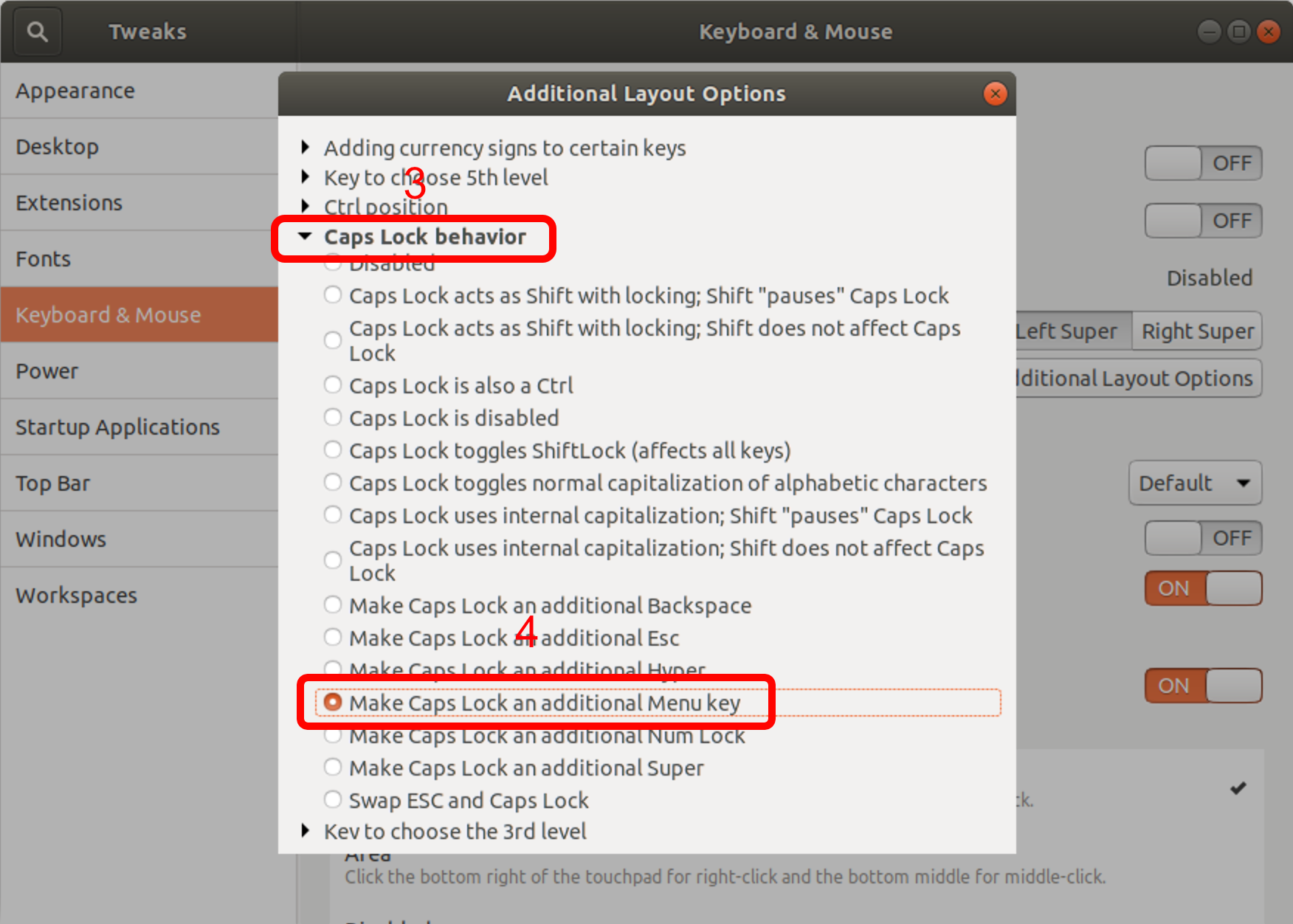The width and height of the screenshot is (1293, 924).
Task: Expand the Ctrl position section
Action: (305, 206)
